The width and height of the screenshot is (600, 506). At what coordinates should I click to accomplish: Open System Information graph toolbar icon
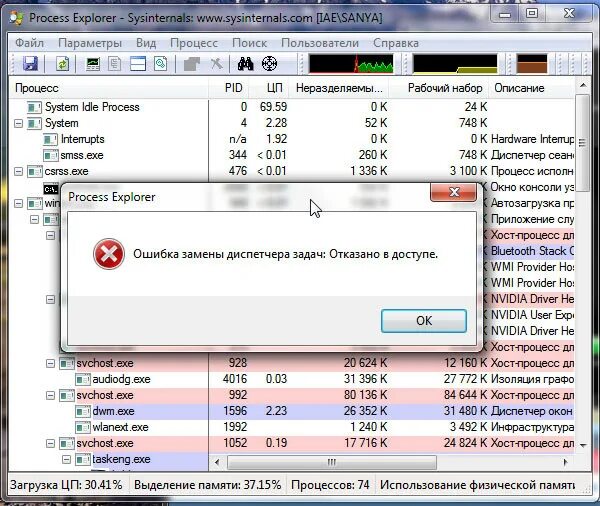point(93,64)
